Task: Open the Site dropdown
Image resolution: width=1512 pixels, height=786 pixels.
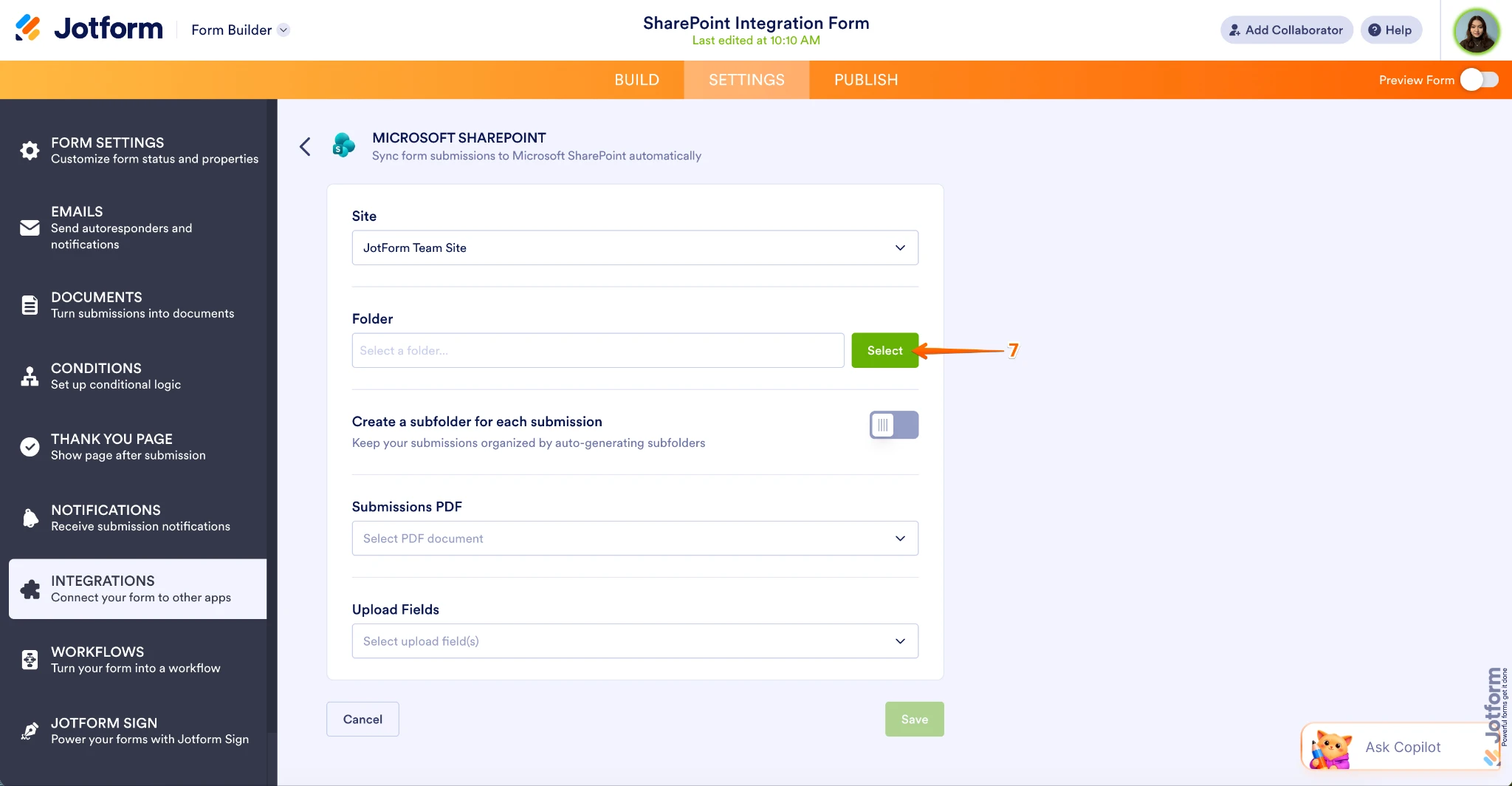Action: point(635,247)
